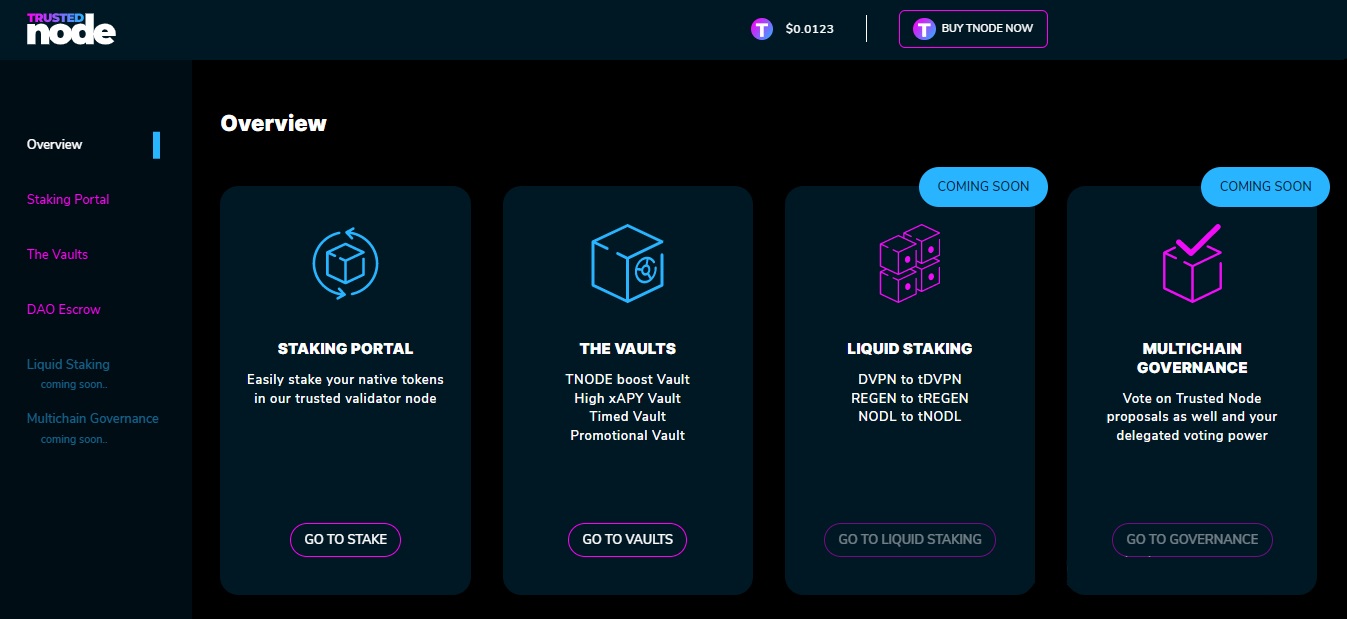Click the Overview page heading

[x=274, y=124]
